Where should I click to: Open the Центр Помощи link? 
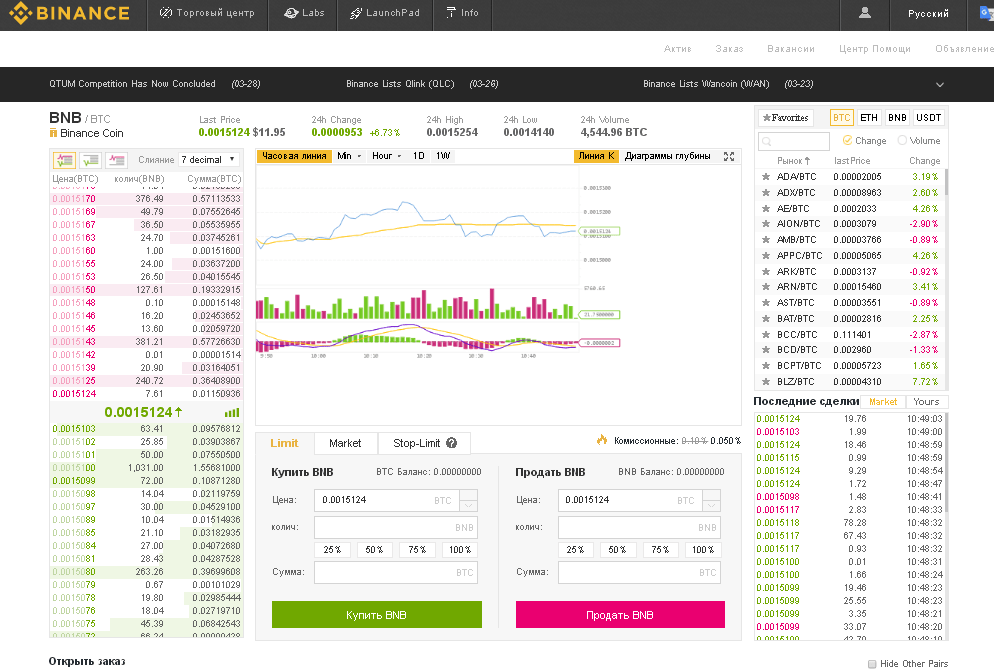tap(874, 49)
